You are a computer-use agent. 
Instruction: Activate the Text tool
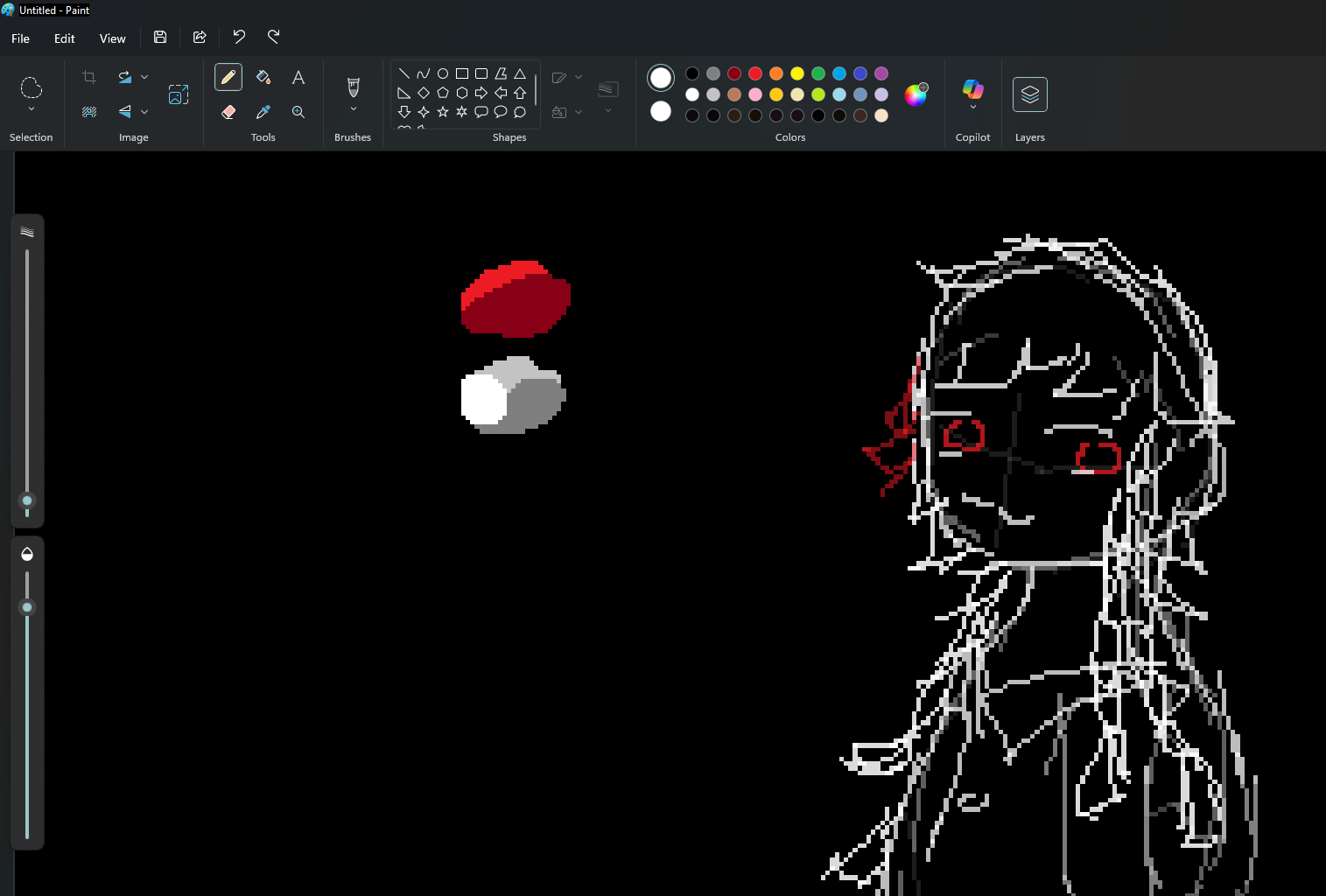click(x=298, y=77)
